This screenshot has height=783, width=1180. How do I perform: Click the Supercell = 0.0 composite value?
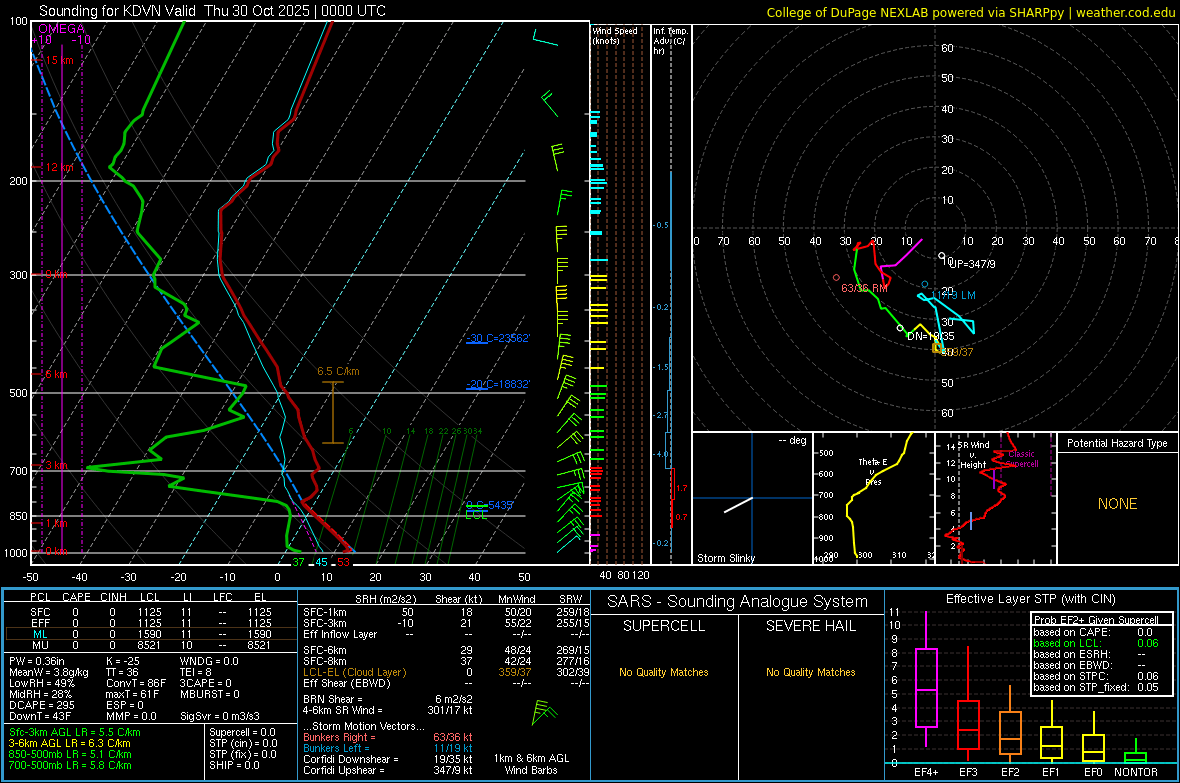(x=242, y=732)
